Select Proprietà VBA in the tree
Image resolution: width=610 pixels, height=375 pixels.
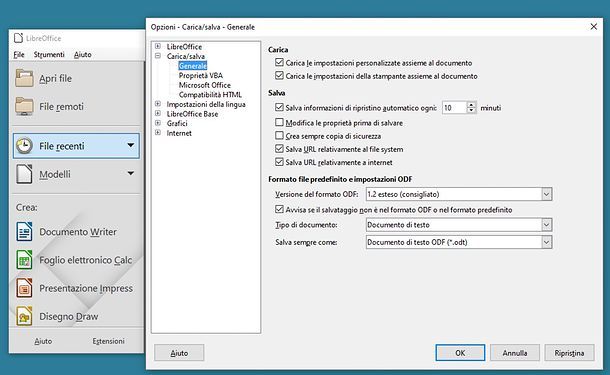[201, 75]
